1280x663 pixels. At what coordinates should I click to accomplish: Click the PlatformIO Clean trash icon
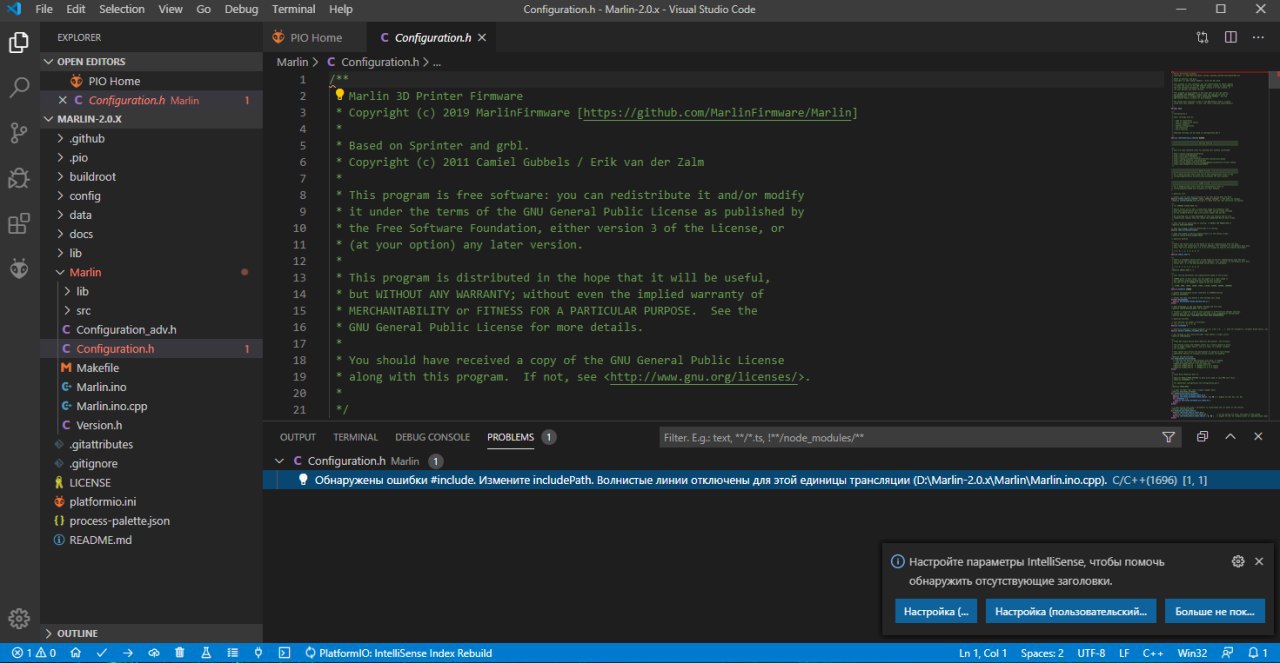click(180, 653)
